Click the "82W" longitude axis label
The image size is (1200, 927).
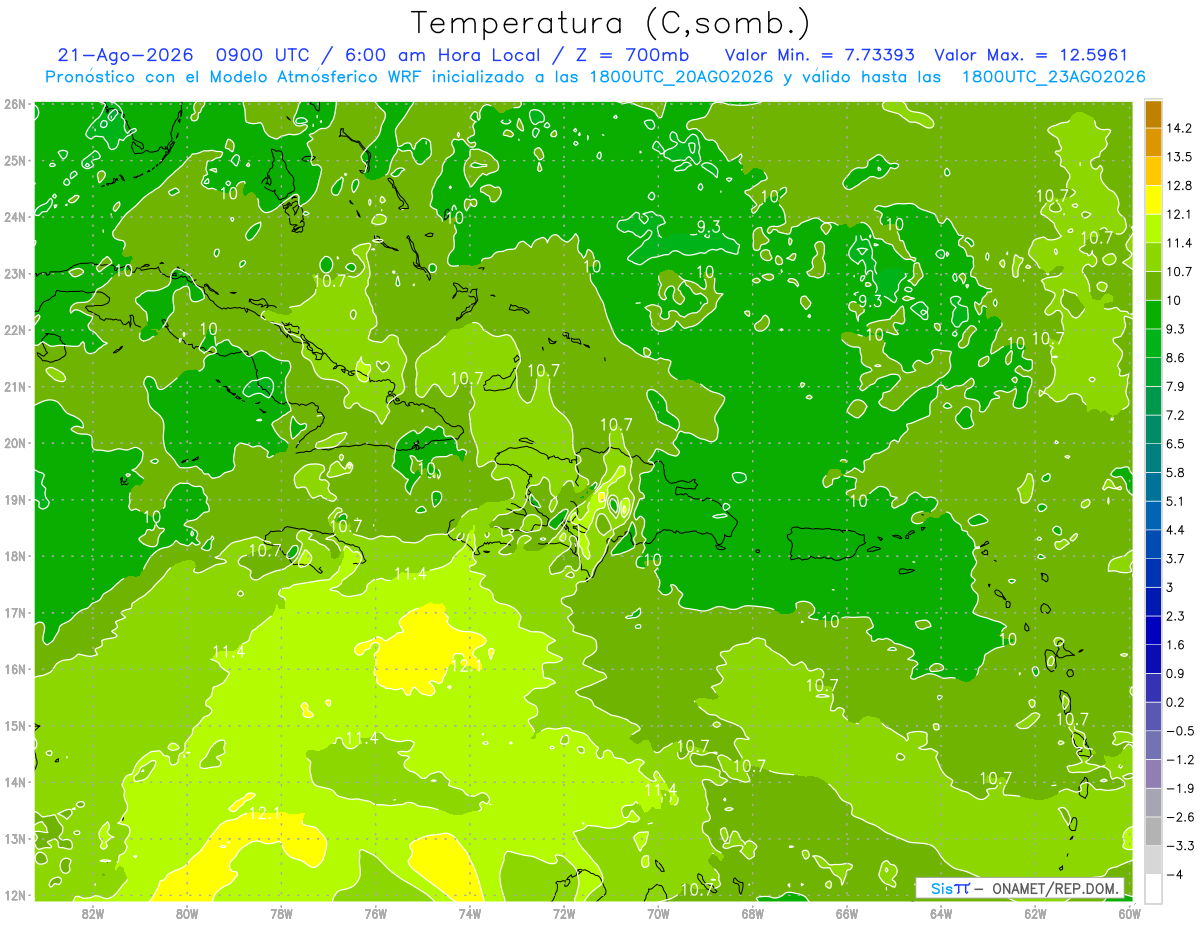point(92,913)
